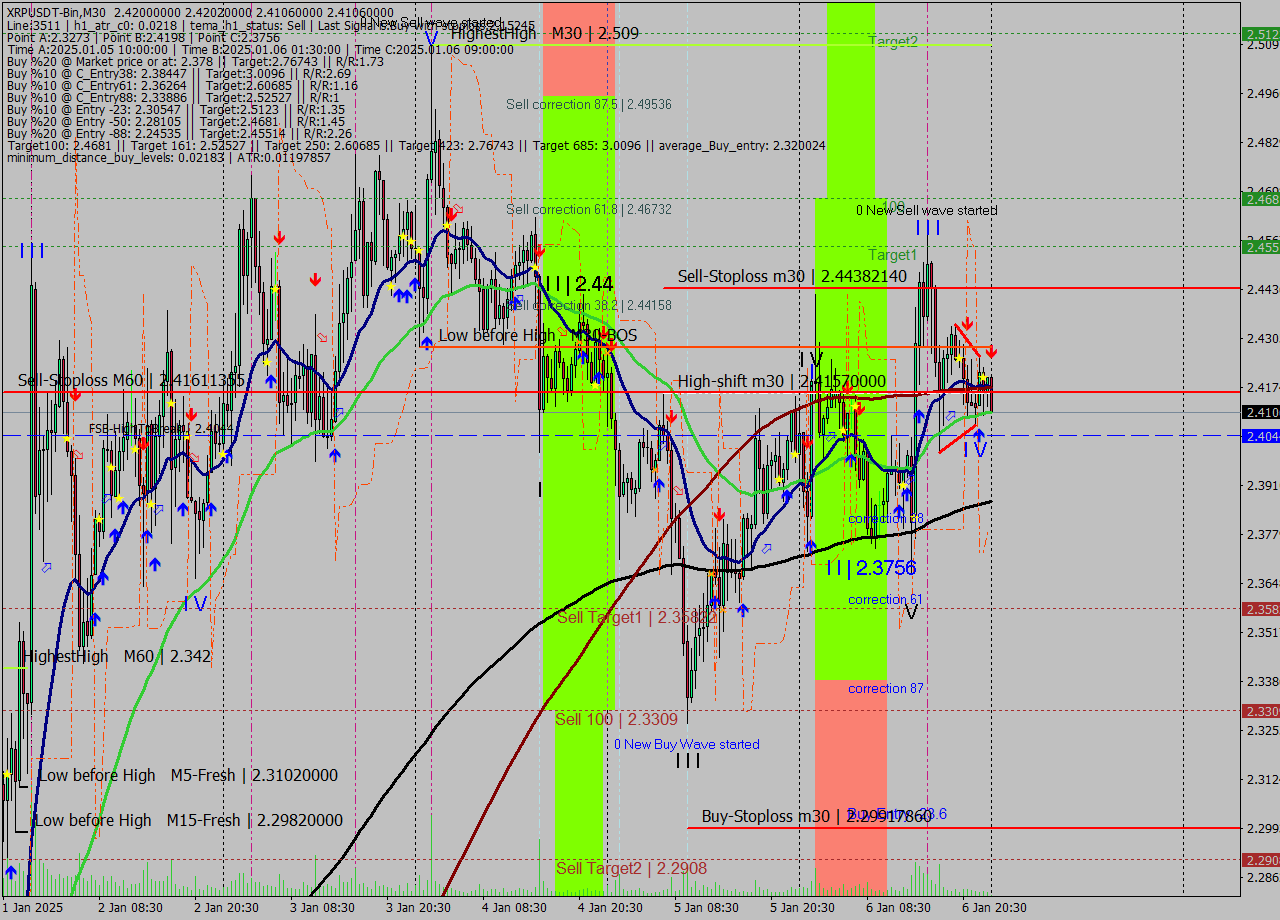Click the green 2.455 price tag
Screen dimensions: 1280x920
[x=1260, y=246]
